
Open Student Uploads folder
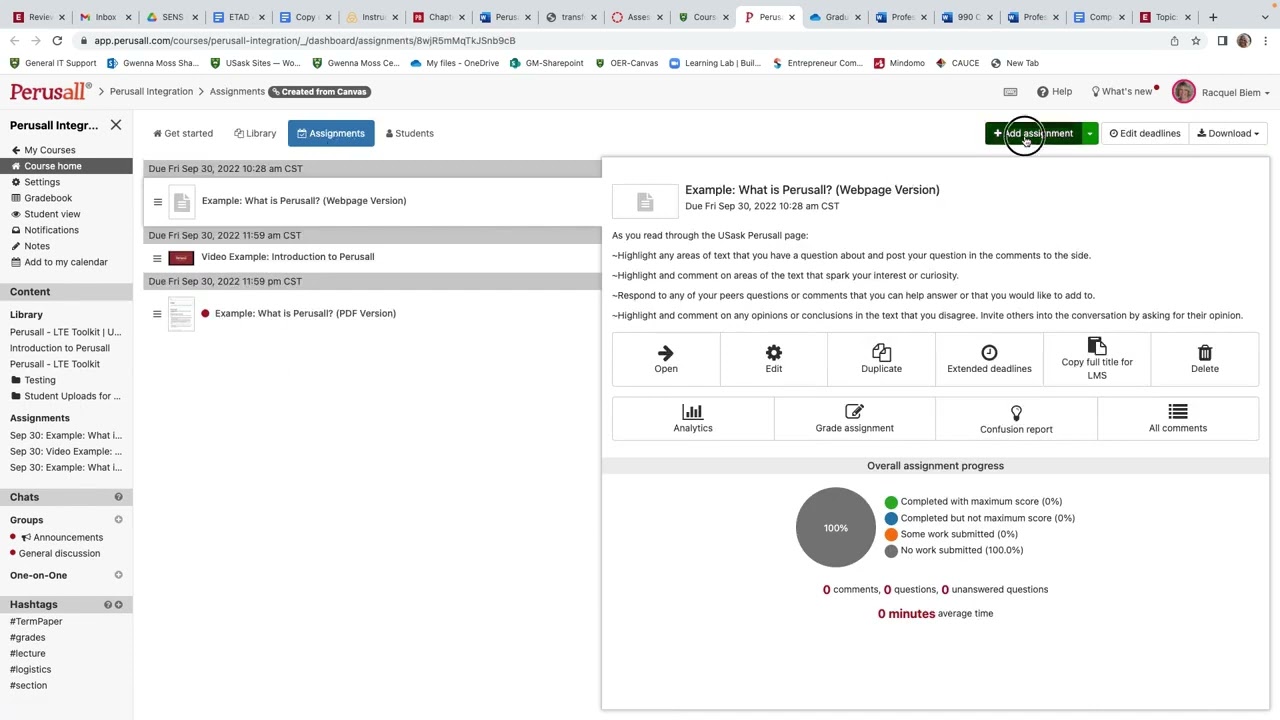(x=66, y=396)
